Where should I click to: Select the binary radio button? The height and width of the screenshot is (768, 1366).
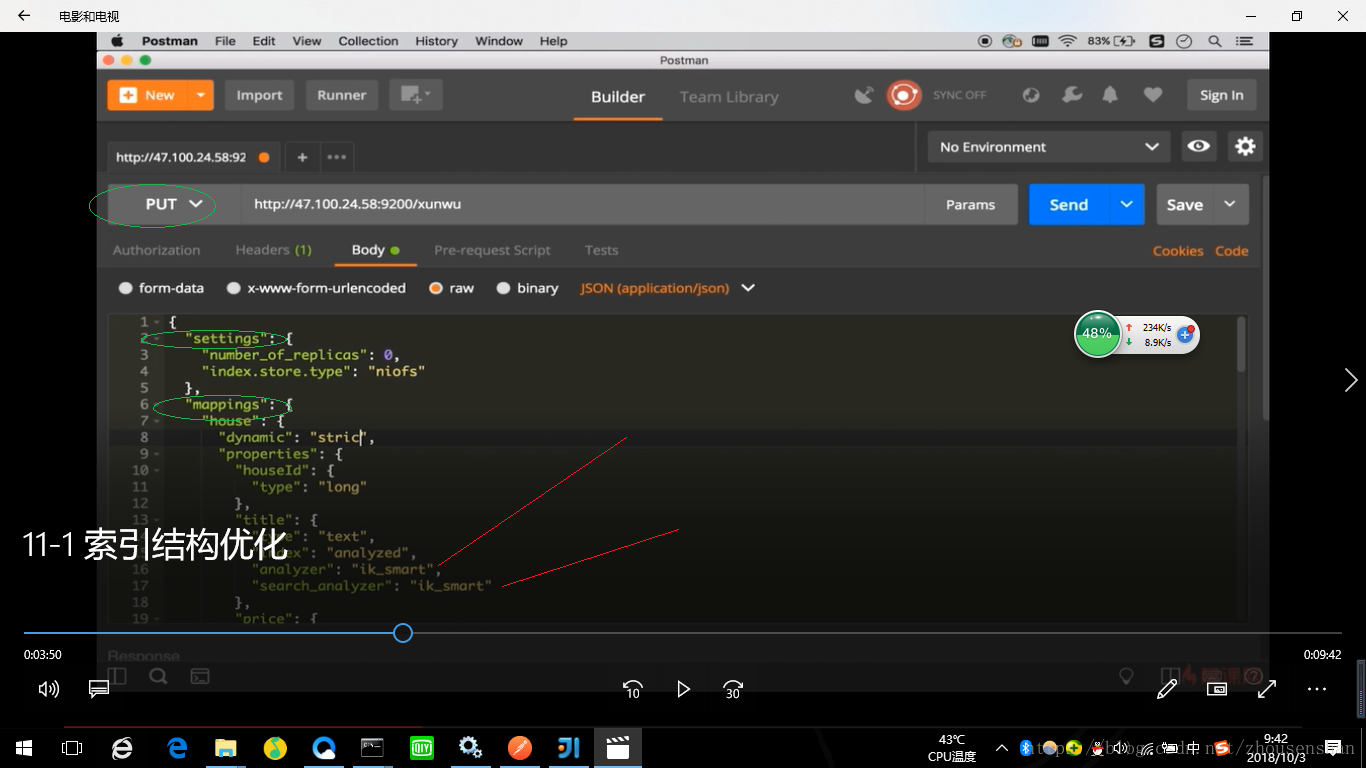pyautogui.click(x=503, y=288)
